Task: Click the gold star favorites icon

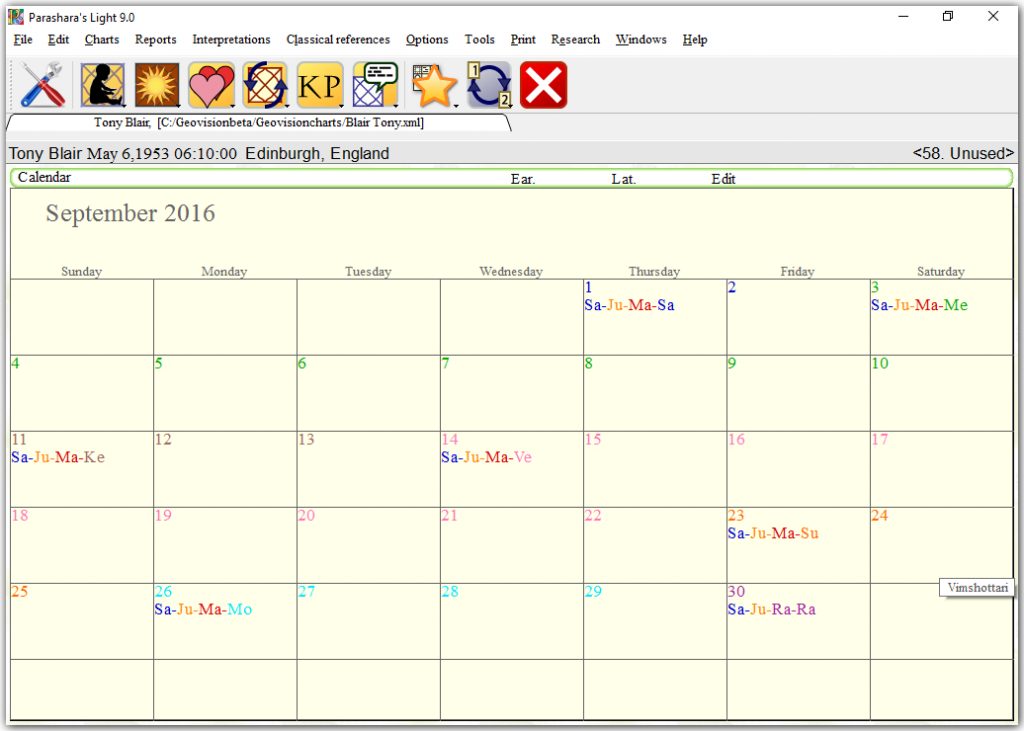Action: (x=434, y=85)
